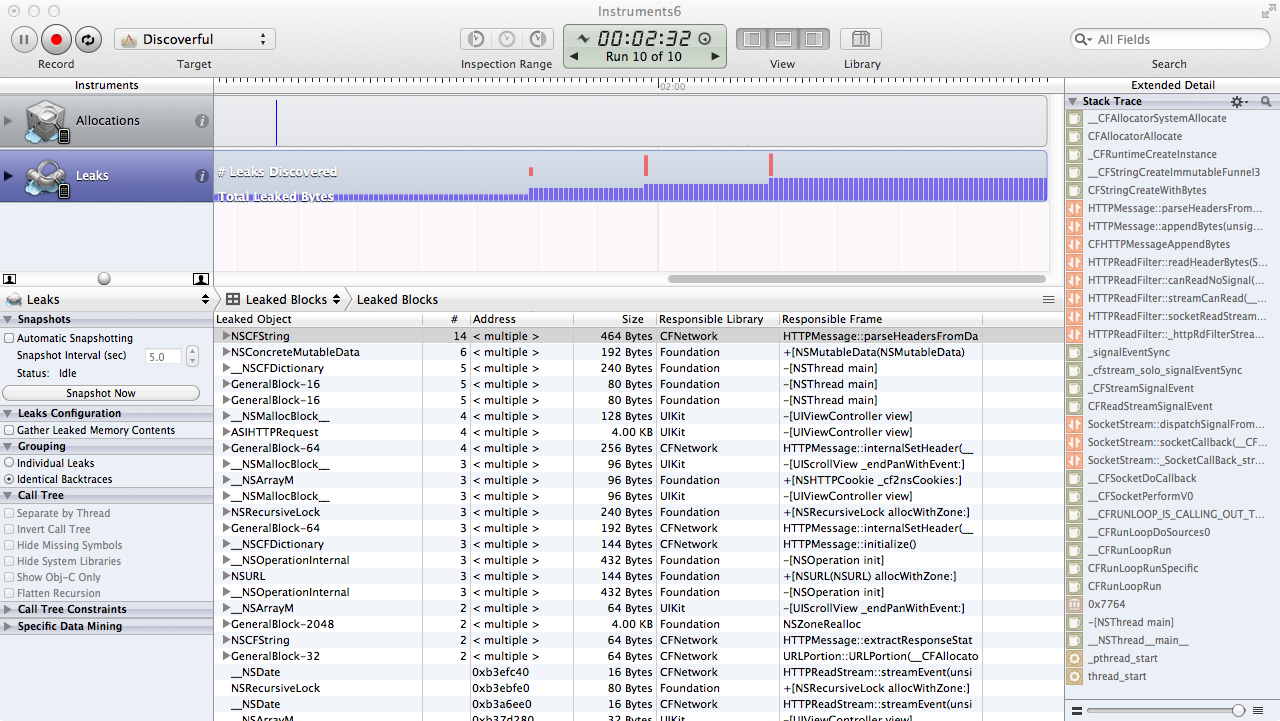Click the detail pane options lines icon

pyautogui.click(x=1049, y=299)
